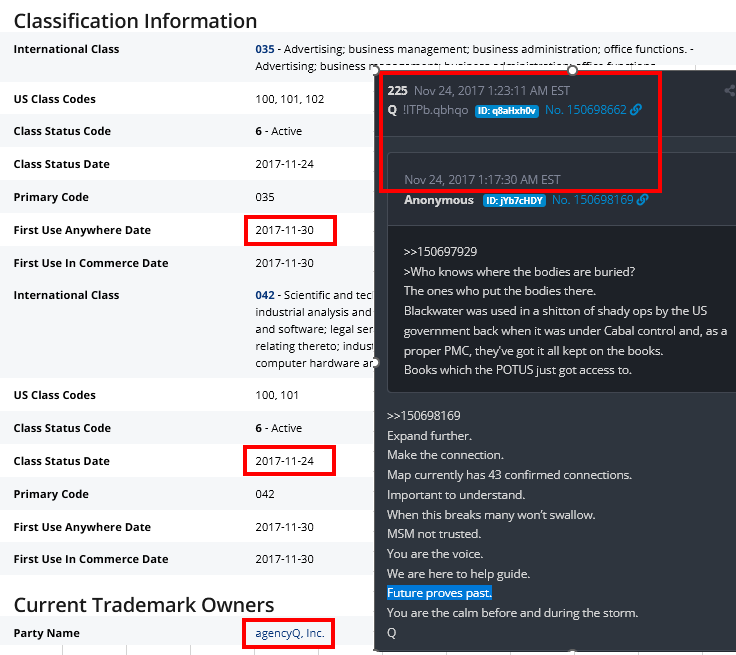Viewport: 736px width, 655px height.
Task: Click the 'Current Trademark Owners' heading
Action: pyautogui.click(x=144, y=605)
